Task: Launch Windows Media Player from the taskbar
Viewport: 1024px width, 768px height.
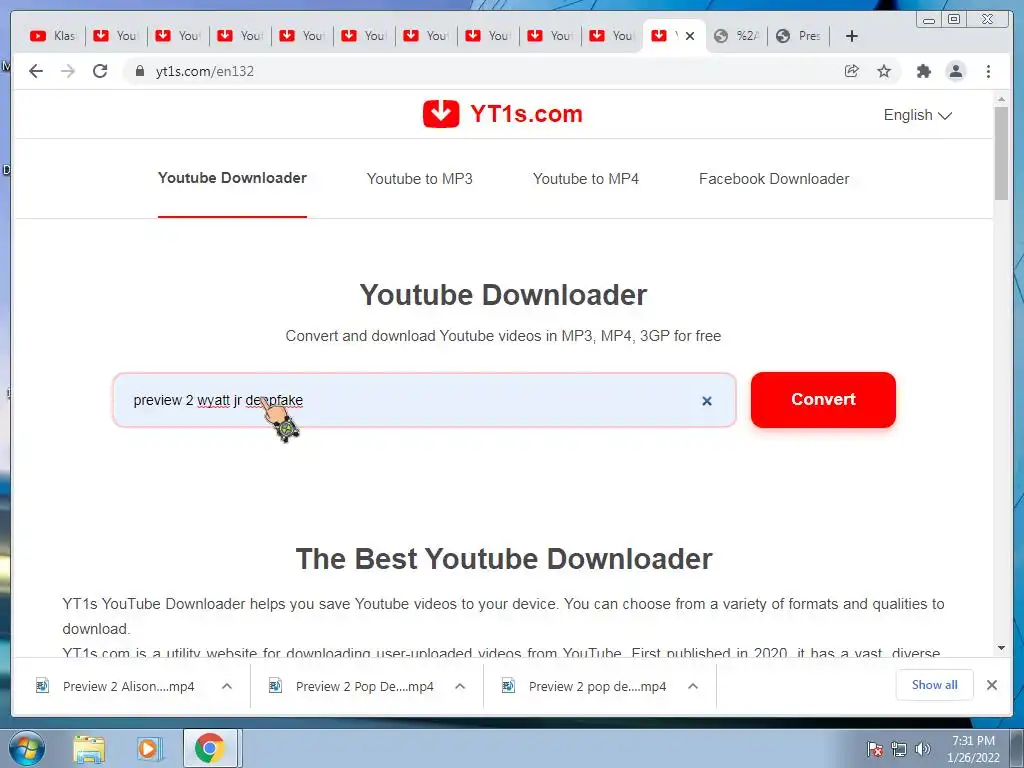Action: (x=149, y=748)
